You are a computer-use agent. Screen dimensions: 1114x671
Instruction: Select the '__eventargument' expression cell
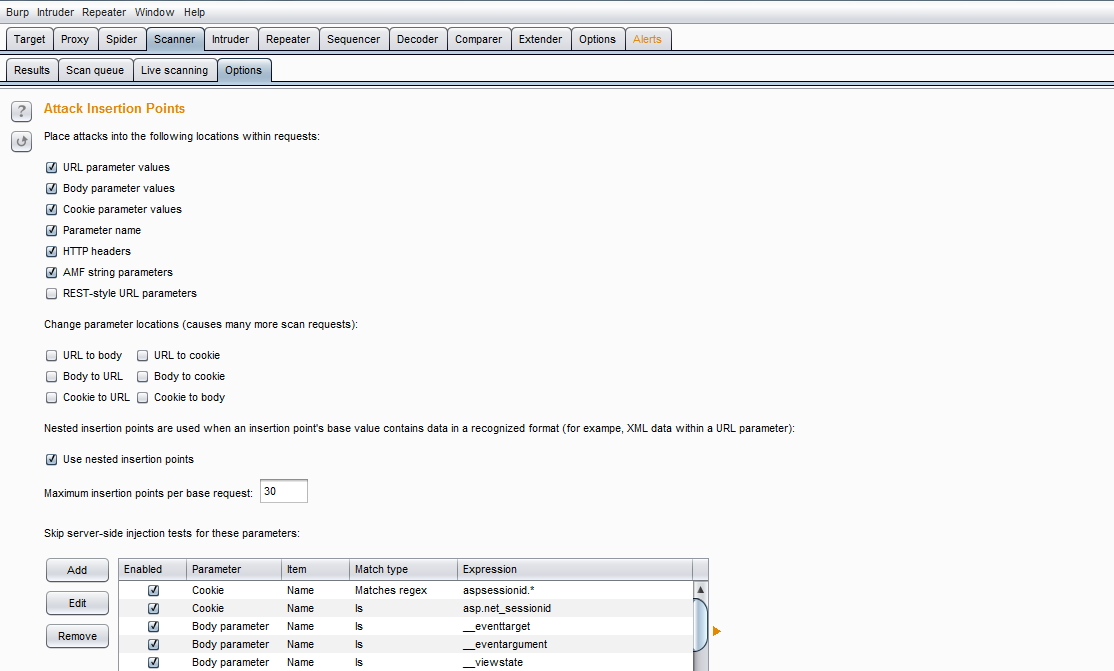575,645
